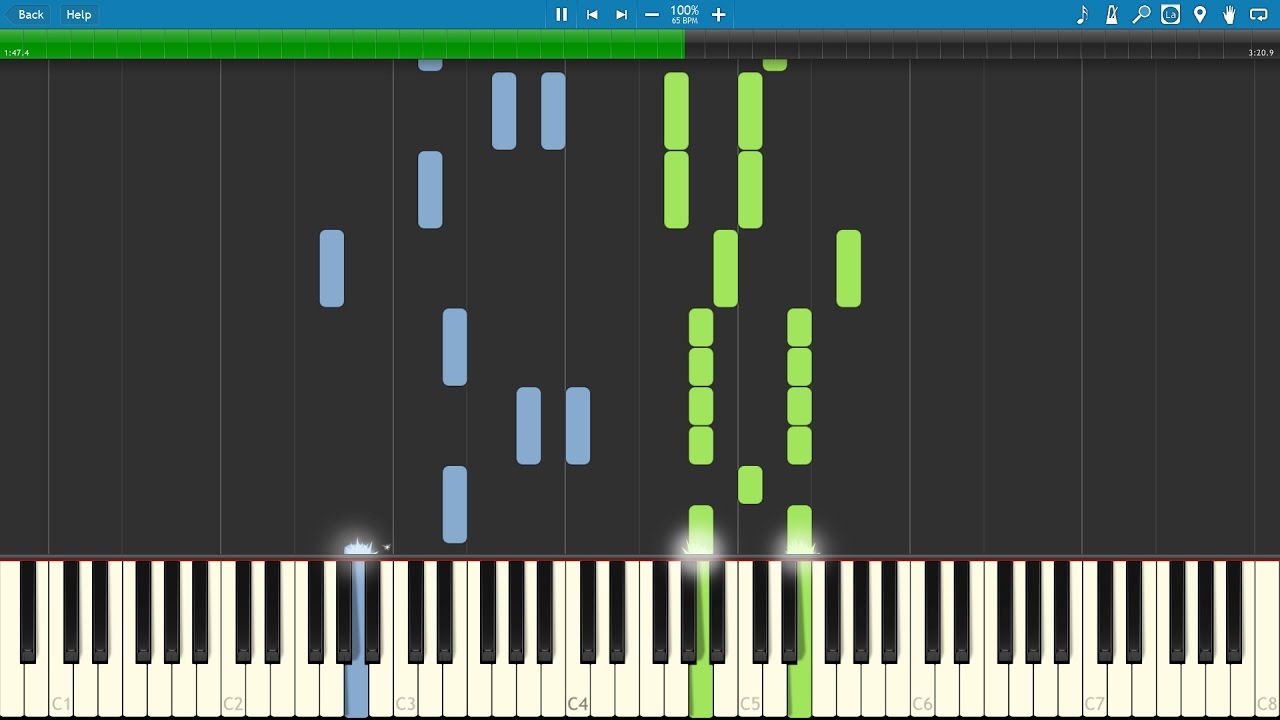Tap the C4 piano key
Image resolution: width=1280 pixels, height=720 pixels.
[x=578, y=690]
